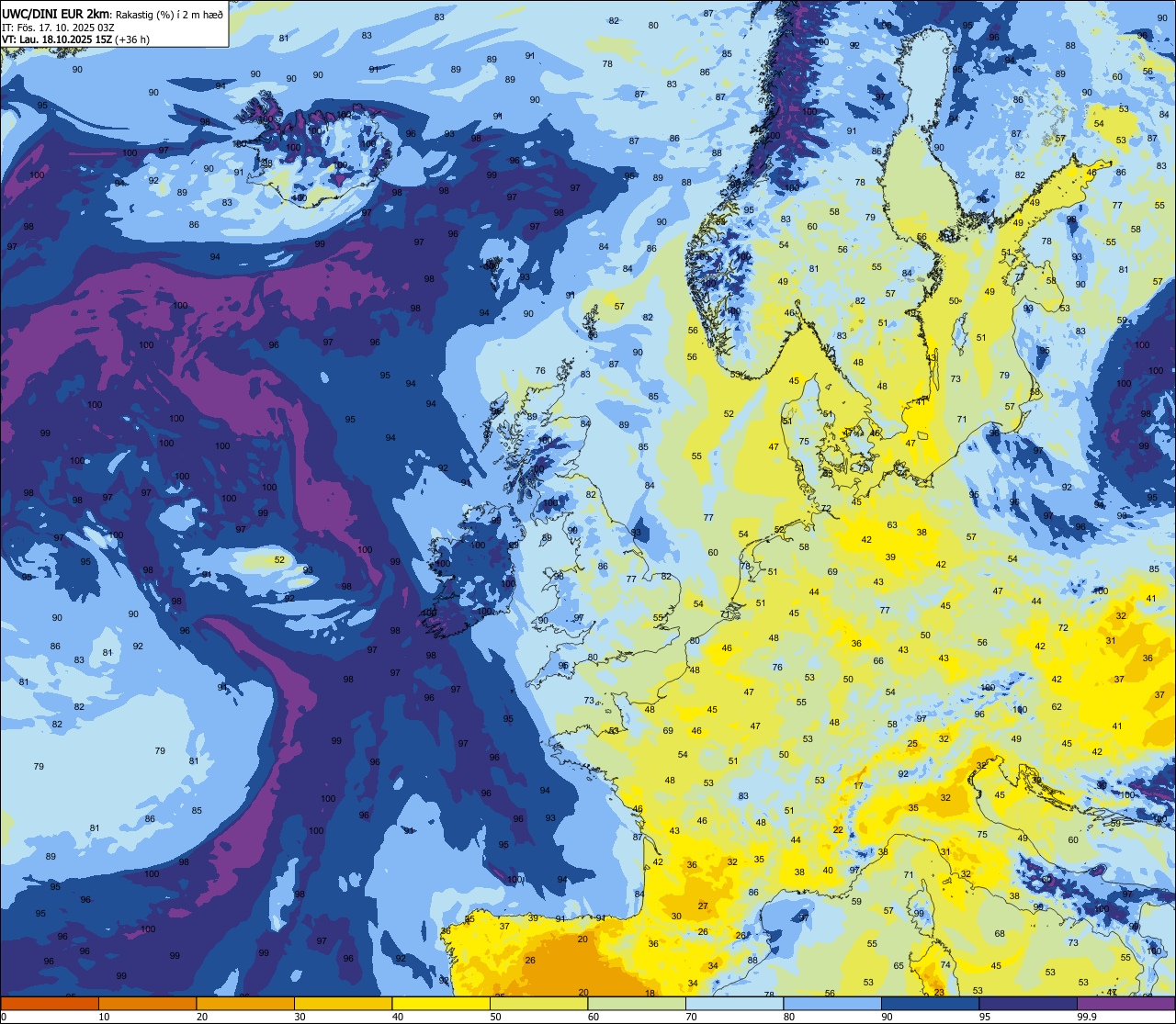
Task: Click the humidity value '27' on the map
Action: tap(703, 906)
